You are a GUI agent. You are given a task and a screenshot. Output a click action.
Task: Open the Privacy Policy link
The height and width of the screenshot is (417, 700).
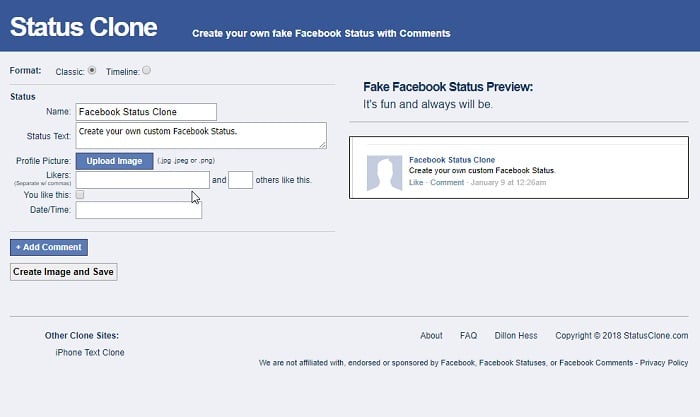(x=664, y=363)
